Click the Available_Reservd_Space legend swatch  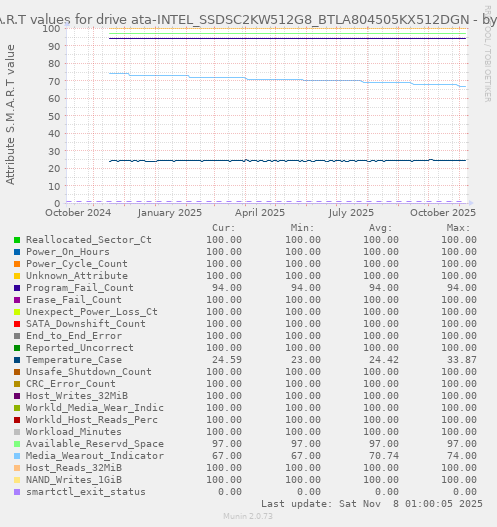point(17,444)
